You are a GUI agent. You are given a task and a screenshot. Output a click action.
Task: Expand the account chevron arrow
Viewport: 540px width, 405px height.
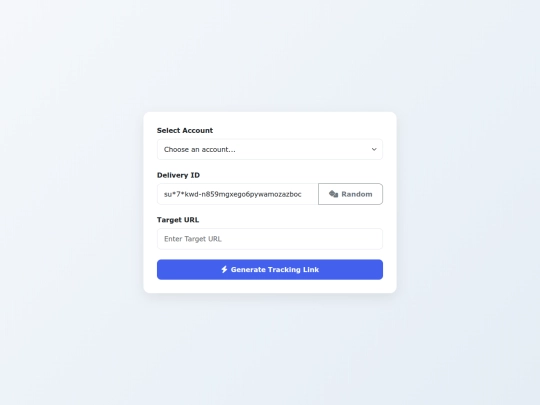click(374, 149)
